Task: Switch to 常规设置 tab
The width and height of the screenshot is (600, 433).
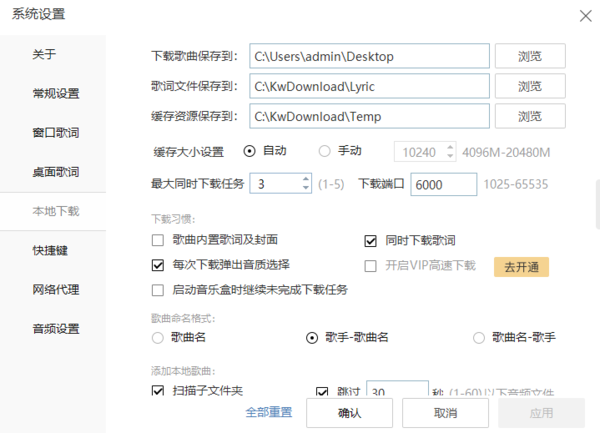Action: [55, 94]
